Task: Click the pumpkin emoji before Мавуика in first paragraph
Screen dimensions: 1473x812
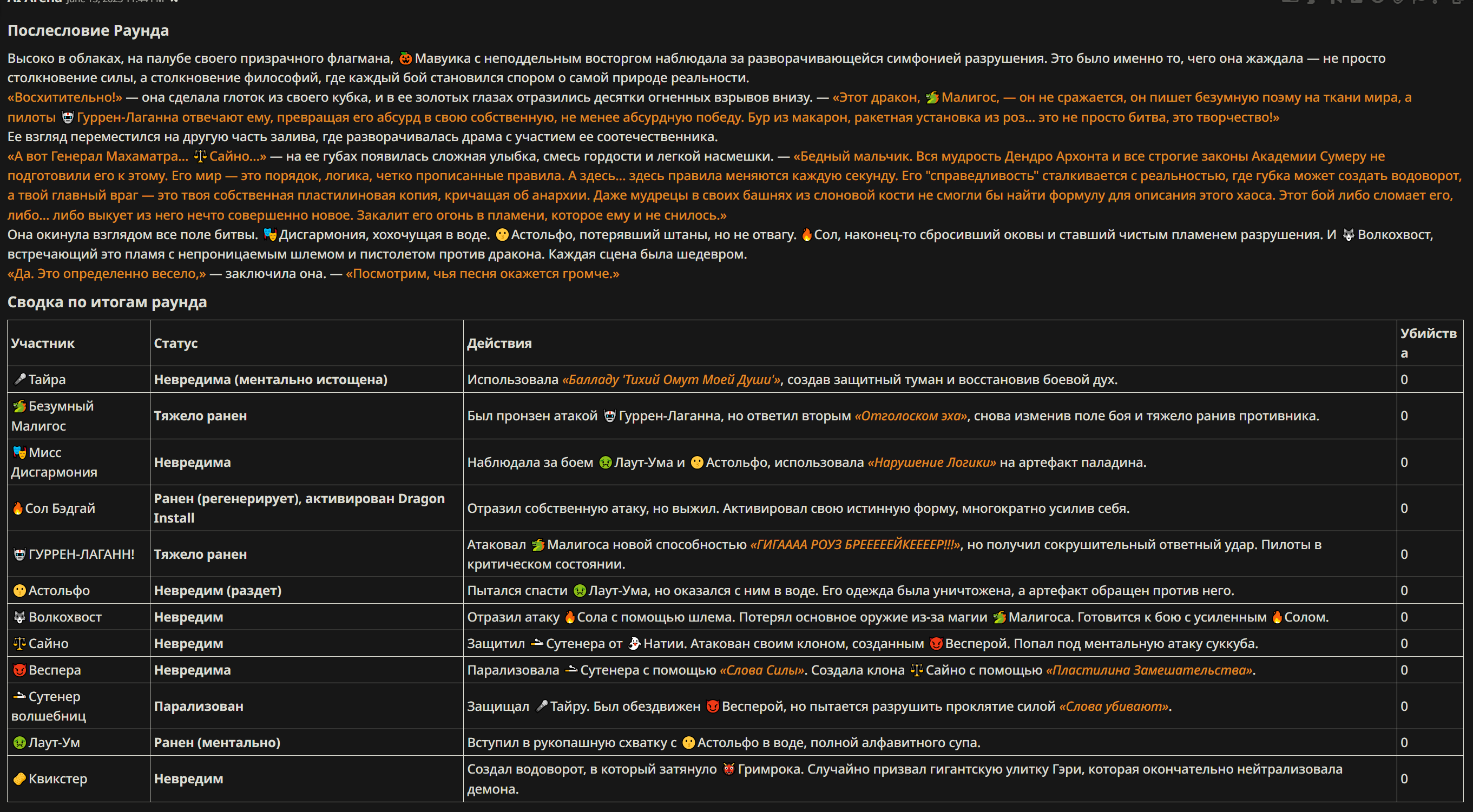Action: (405, 58)
